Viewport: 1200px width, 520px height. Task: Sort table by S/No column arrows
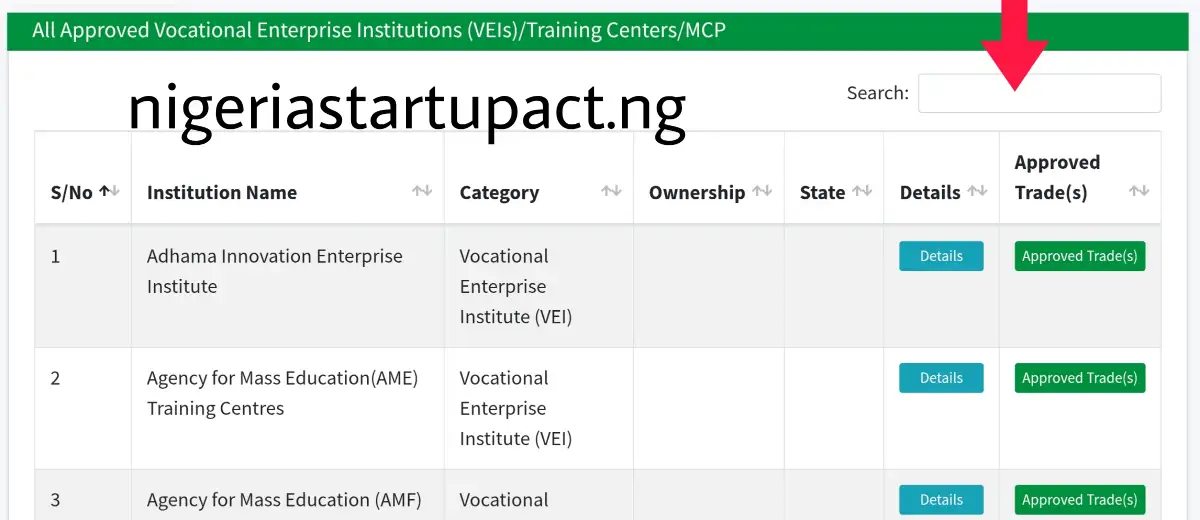(x=109, y=191)
